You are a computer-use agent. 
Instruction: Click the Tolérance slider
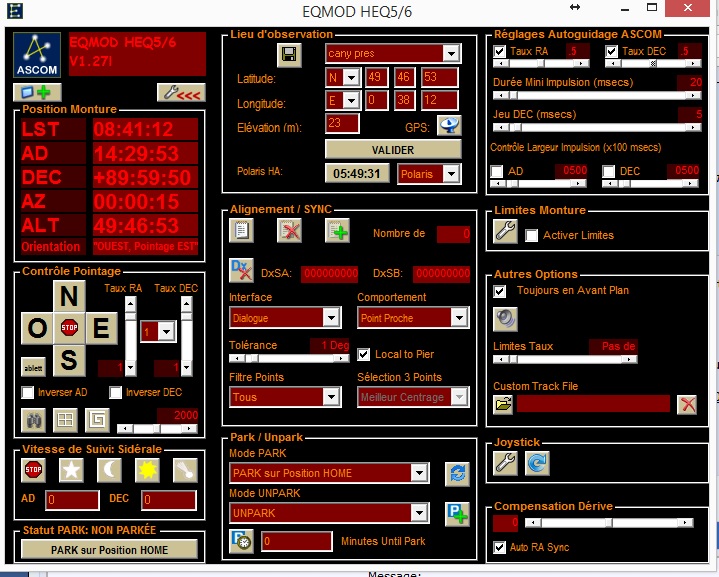[289, 358]
